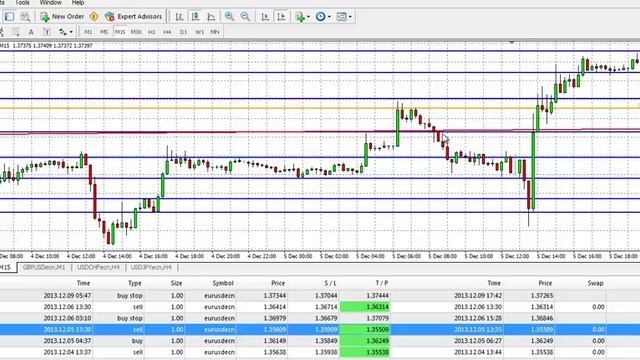Switch to D1 timeframe
This screenshot has height=360, width=640.
tap(183, 32)
